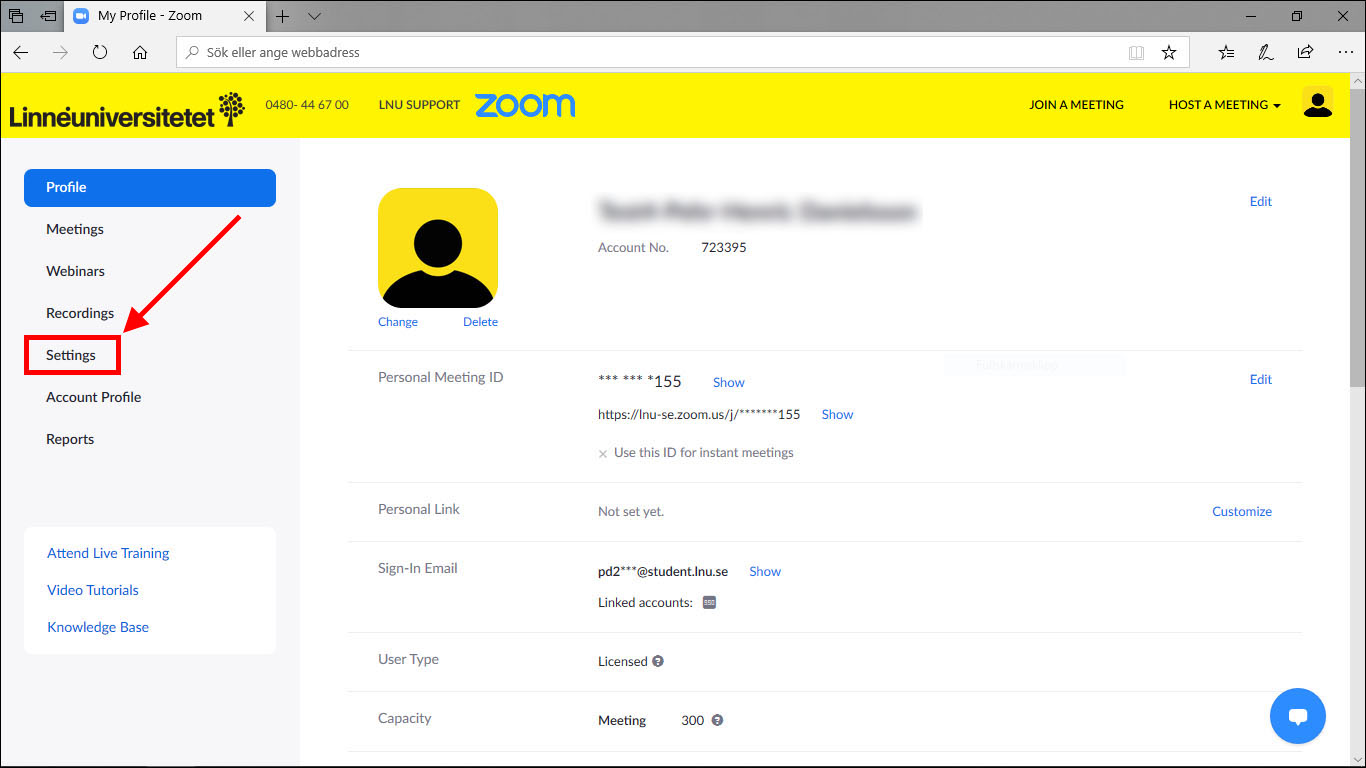This screenshot has height=768, width=1366.
Task: Click Delete under profile picture
Action: (480, 322)
